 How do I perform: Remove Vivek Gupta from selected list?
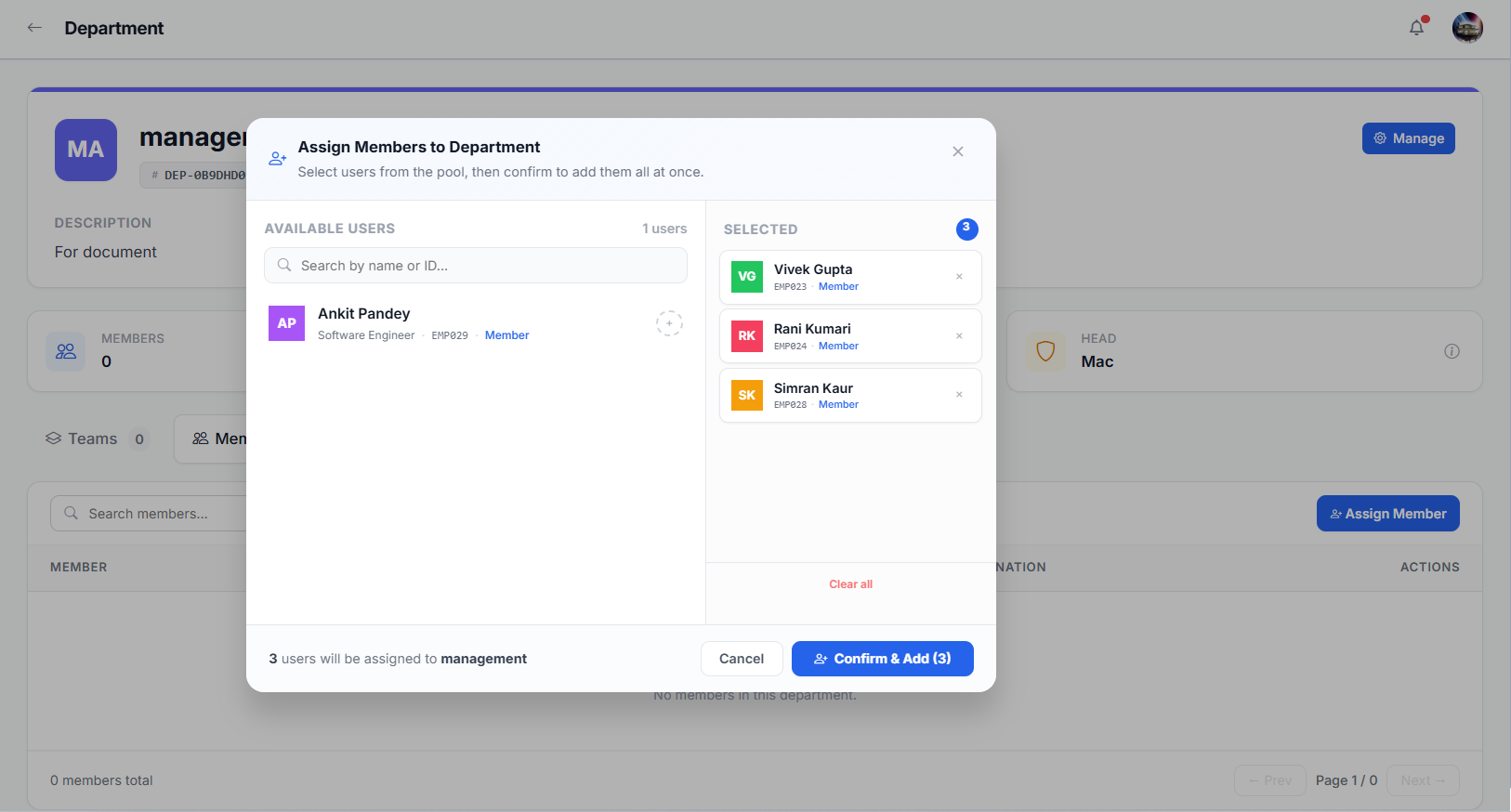tap(959, 277)
